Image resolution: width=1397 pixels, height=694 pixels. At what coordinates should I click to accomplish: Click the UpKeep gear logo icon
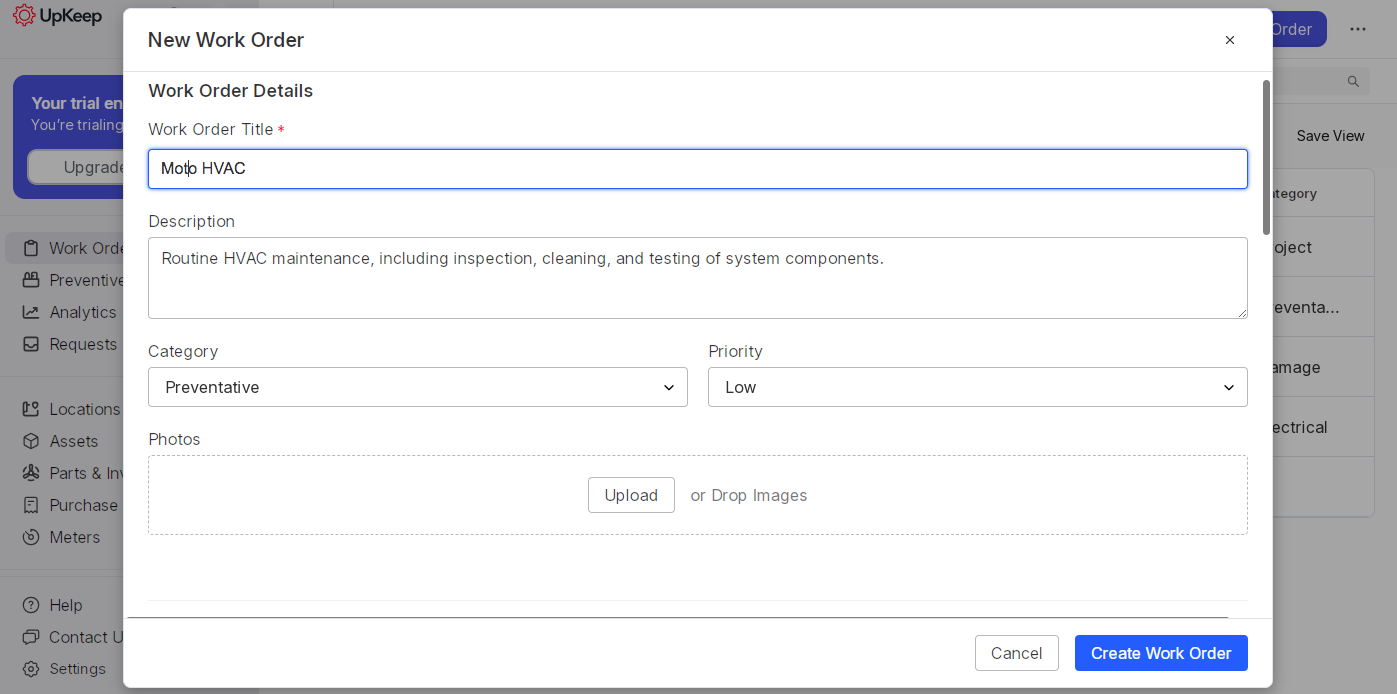tap(24, 16)
